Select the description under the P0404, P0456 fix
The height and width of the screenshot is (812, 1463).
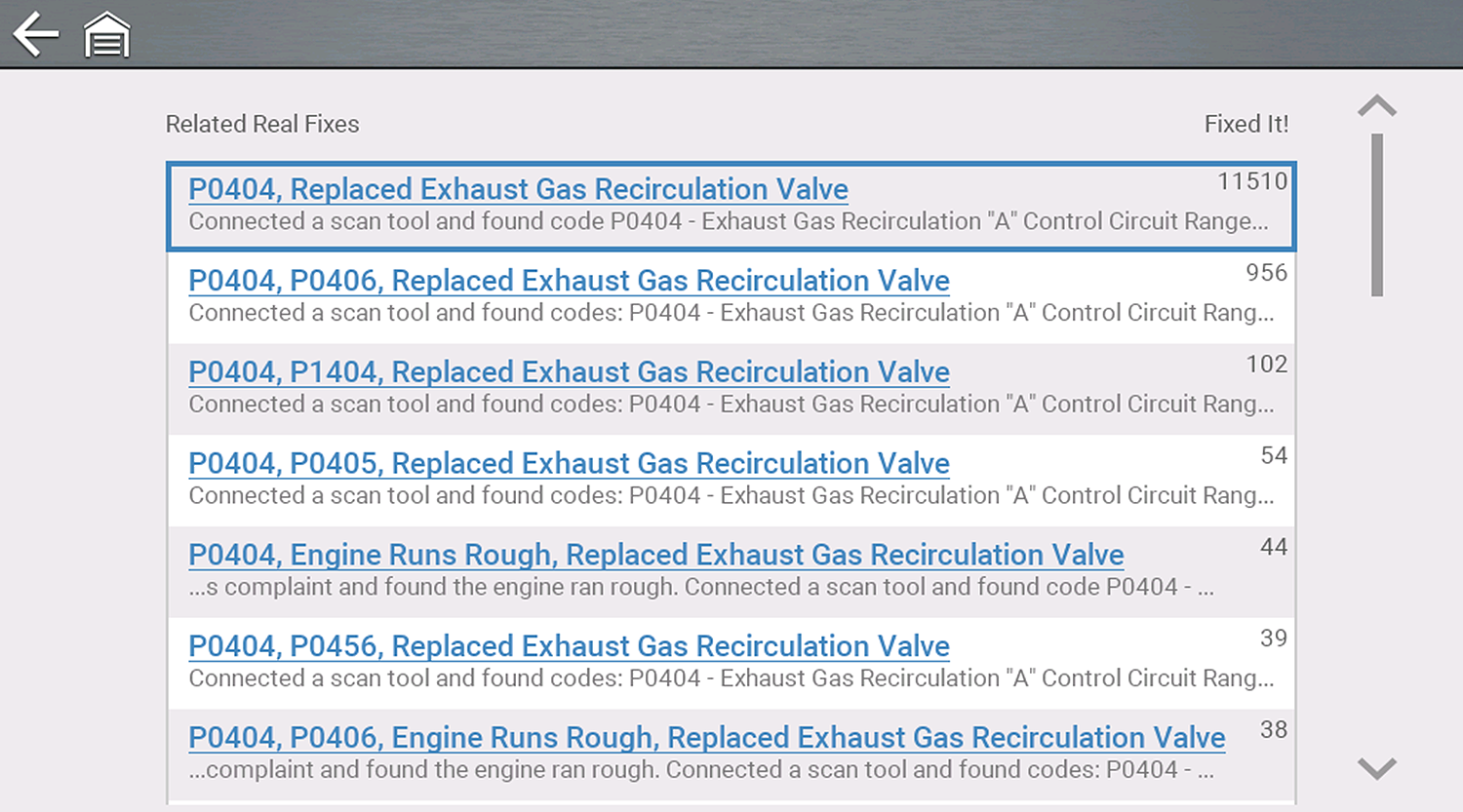(x=731, y=678)
